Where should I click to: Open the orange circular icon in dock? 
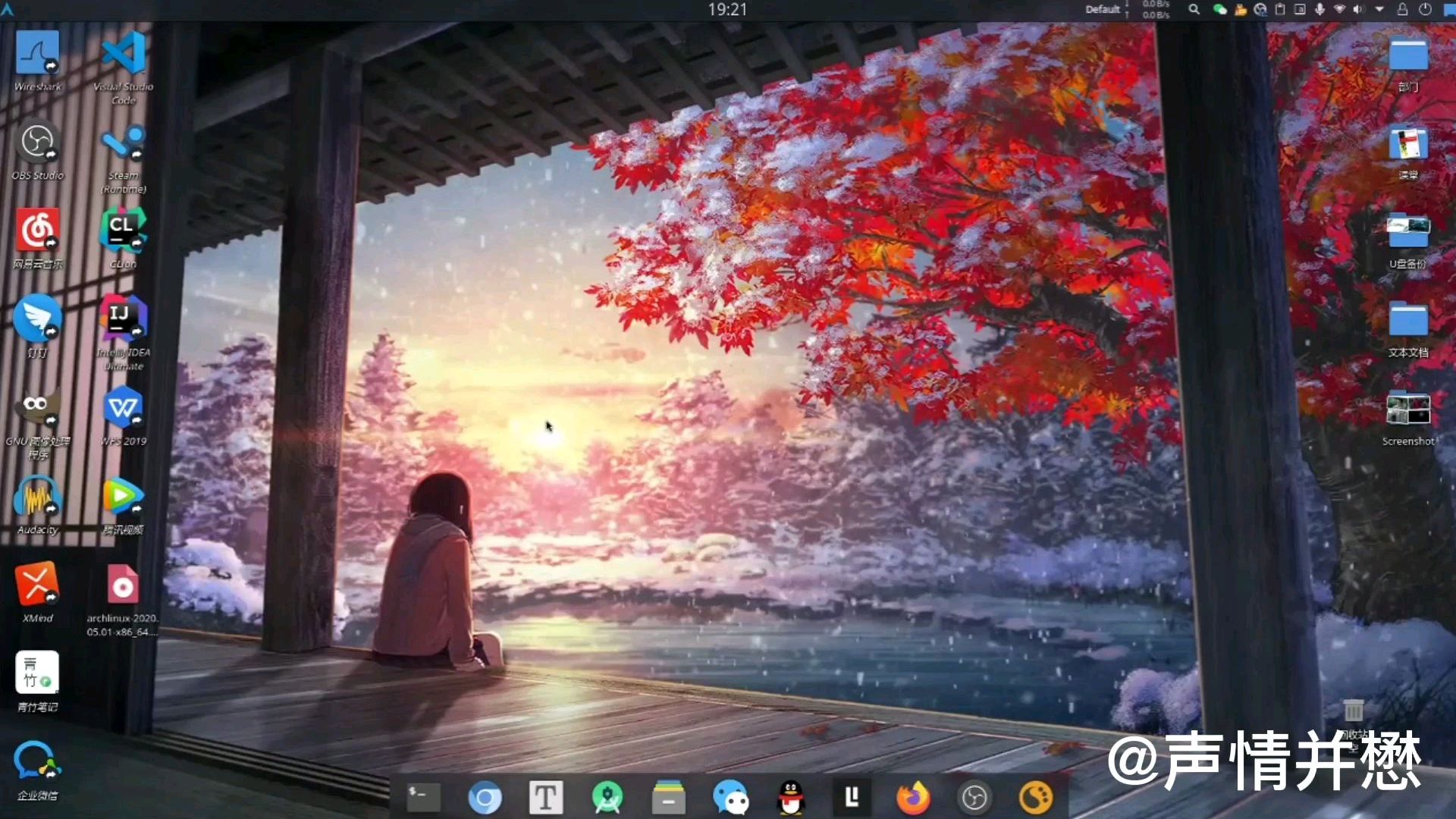tap(1036, 798)
